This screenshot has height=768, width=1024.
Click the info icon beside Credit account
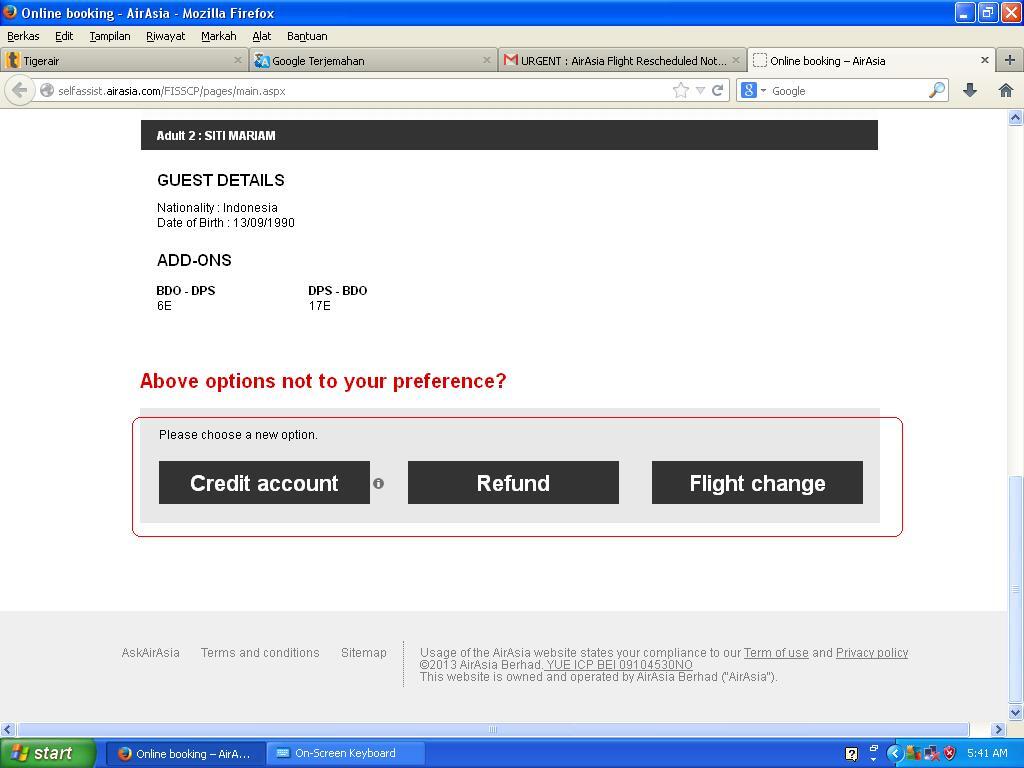[x=378, y=483]
